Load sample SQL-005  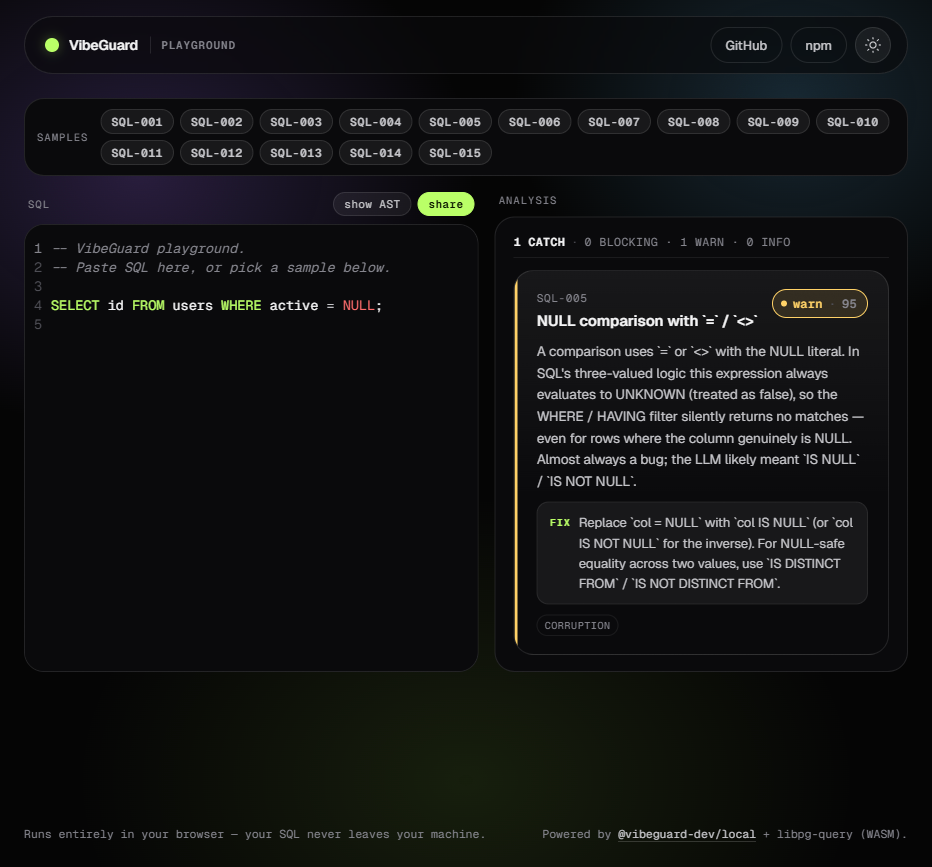pyautogui.click(x=455, y=122)
